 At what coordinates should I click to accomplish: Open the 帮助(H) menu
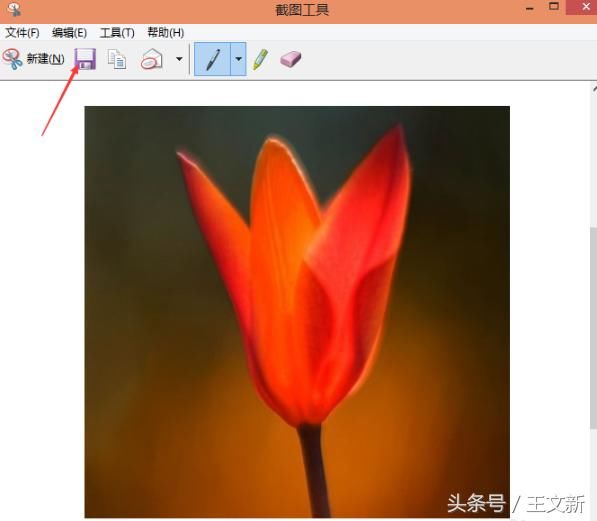pyautogui.click(x=166, y=33)
